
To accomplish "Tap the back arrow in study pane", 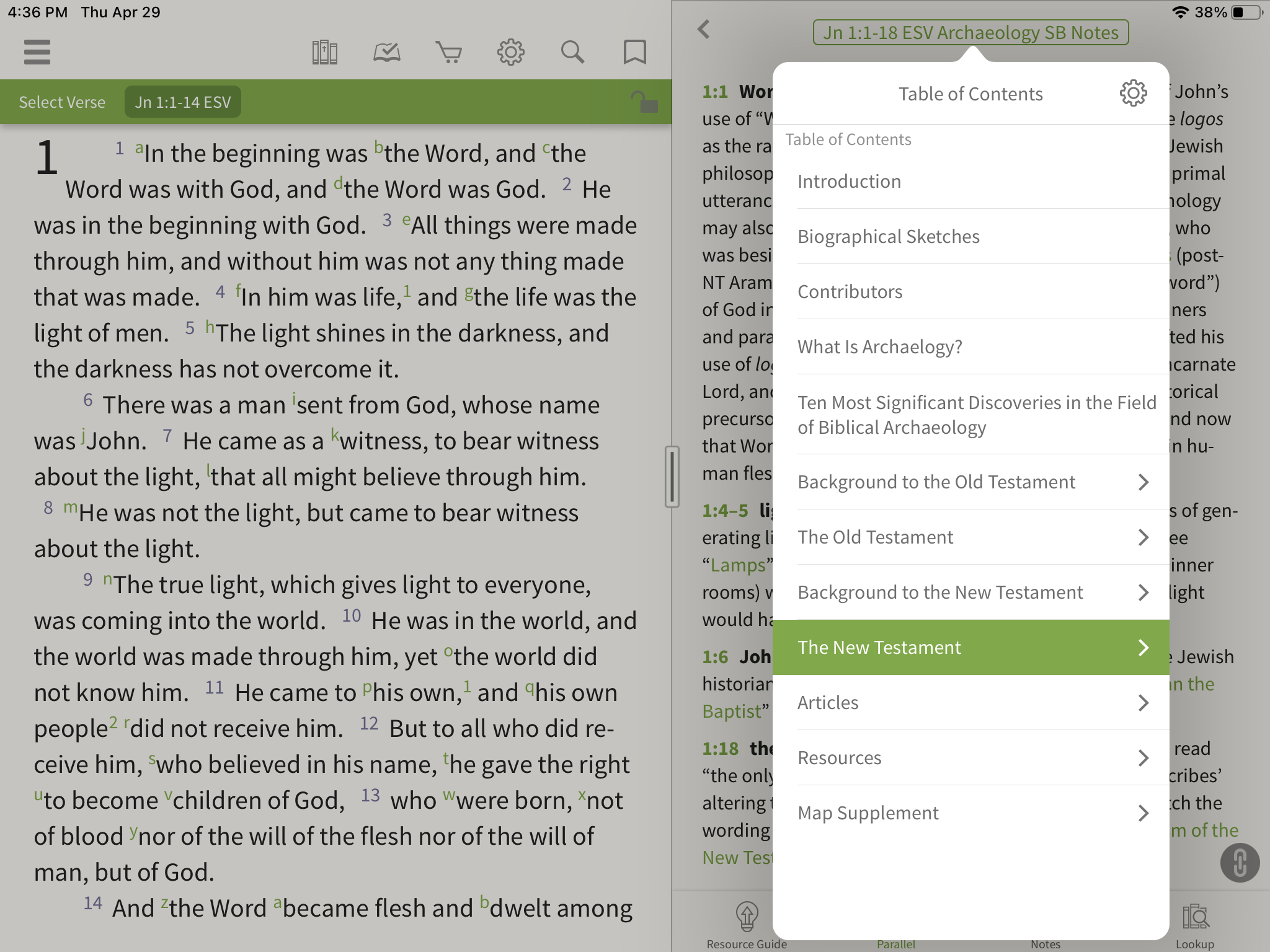I will (x=703, y=29).
